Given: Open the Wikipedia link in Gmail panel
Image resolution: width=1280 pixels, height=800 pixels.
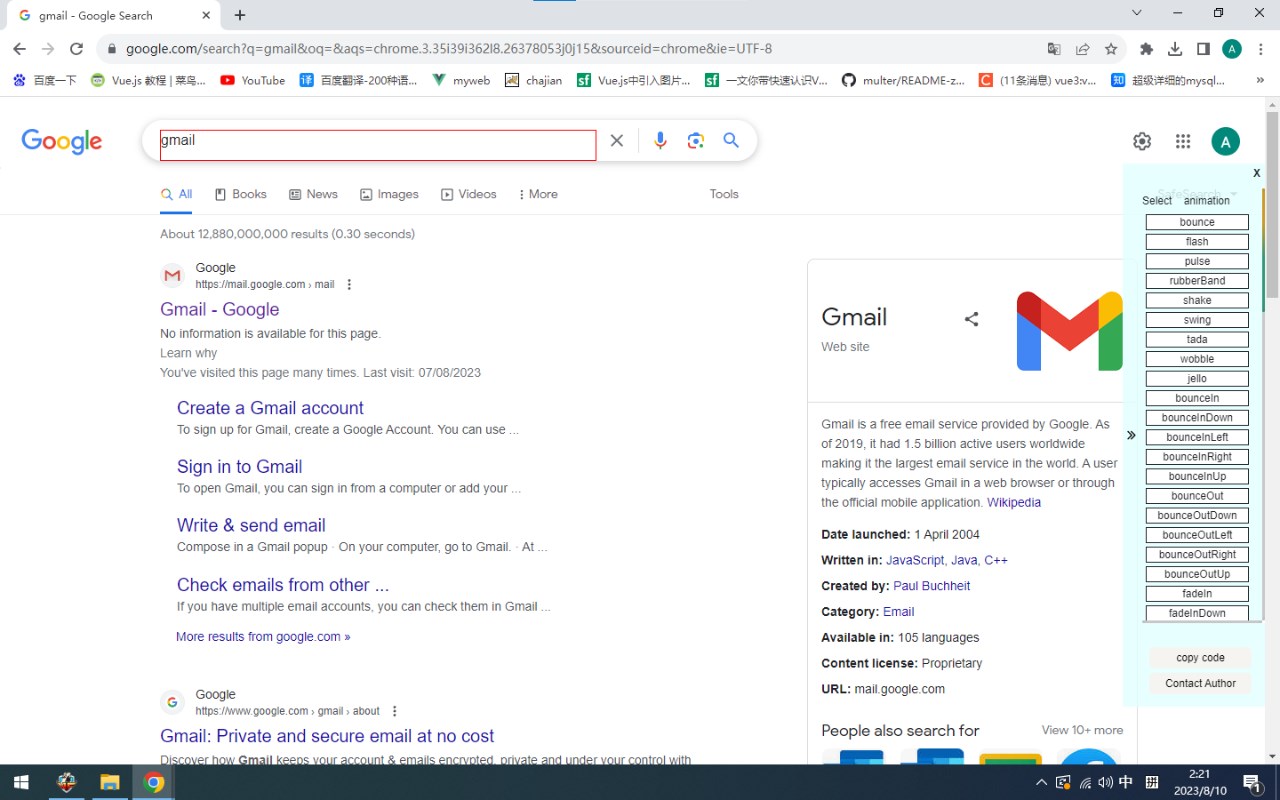Looking at the screenshot, I should (1014, 502).
